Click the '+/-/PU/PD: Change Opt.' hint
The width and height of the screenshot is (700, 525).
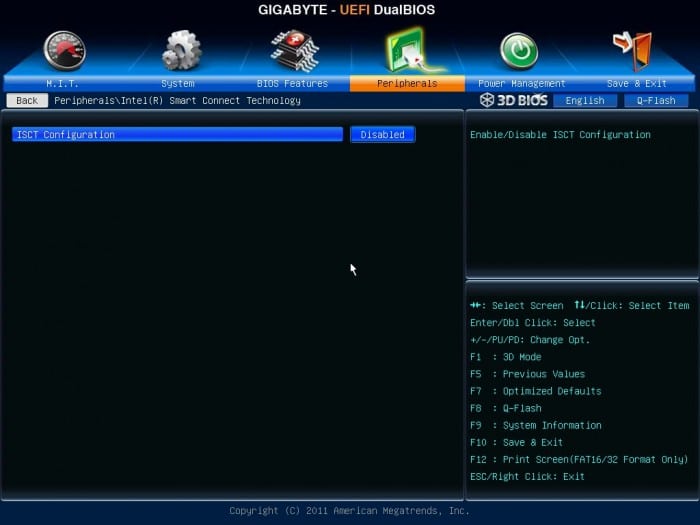530,340
